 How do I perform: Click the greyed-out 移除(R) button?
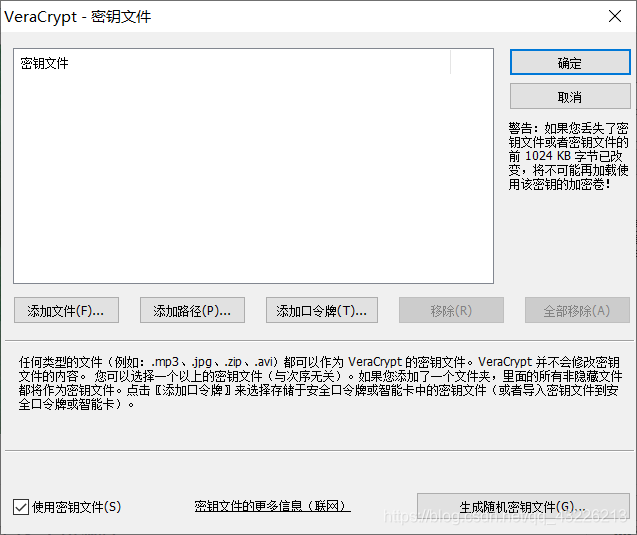pos(451,310)
